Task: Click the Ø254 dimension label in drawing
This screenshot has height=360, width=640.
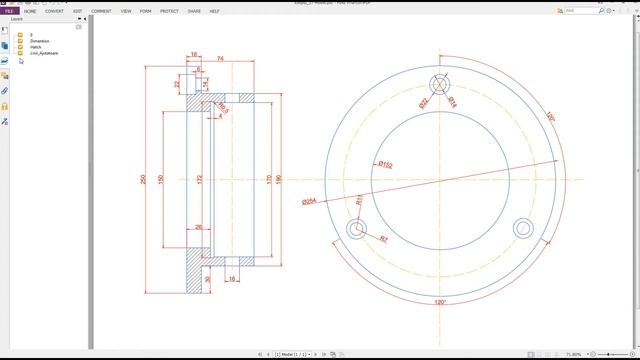Action: [309, 201]
